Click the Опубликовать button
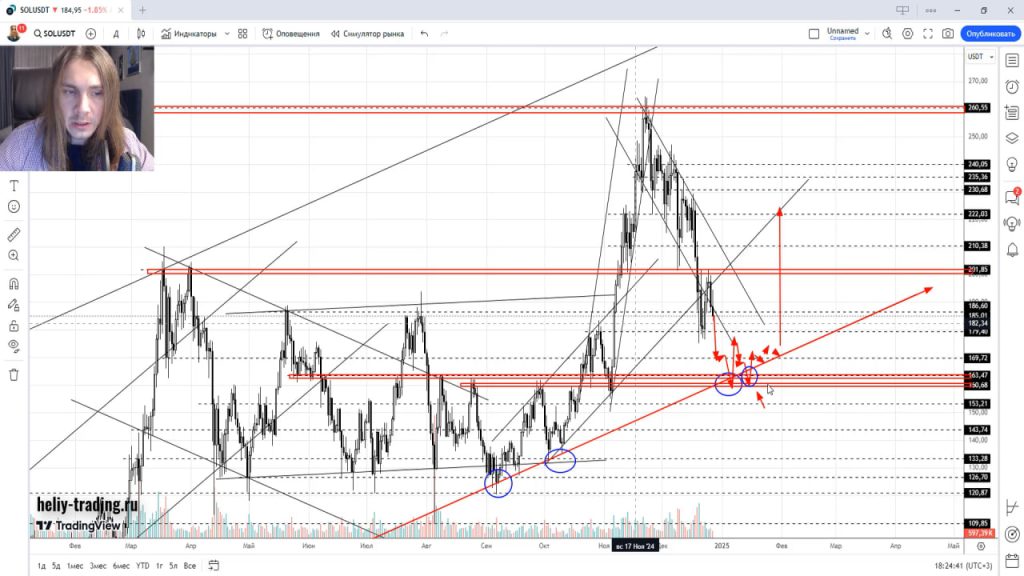Screen dimensions: 1024x576 point(988,33)
